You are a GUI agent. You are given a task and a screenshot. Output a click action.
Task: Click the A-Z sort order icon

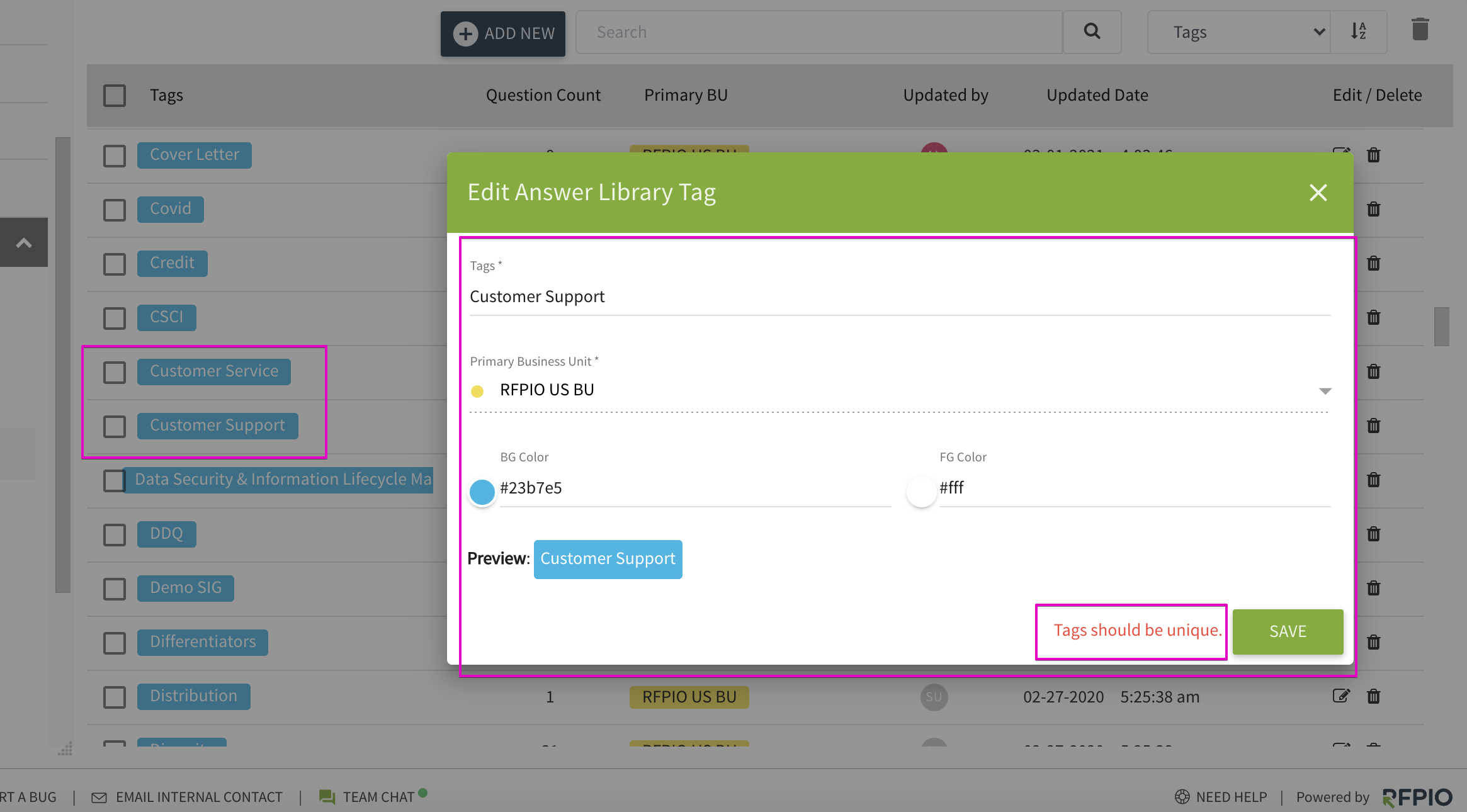click(x=1359, y=31)
